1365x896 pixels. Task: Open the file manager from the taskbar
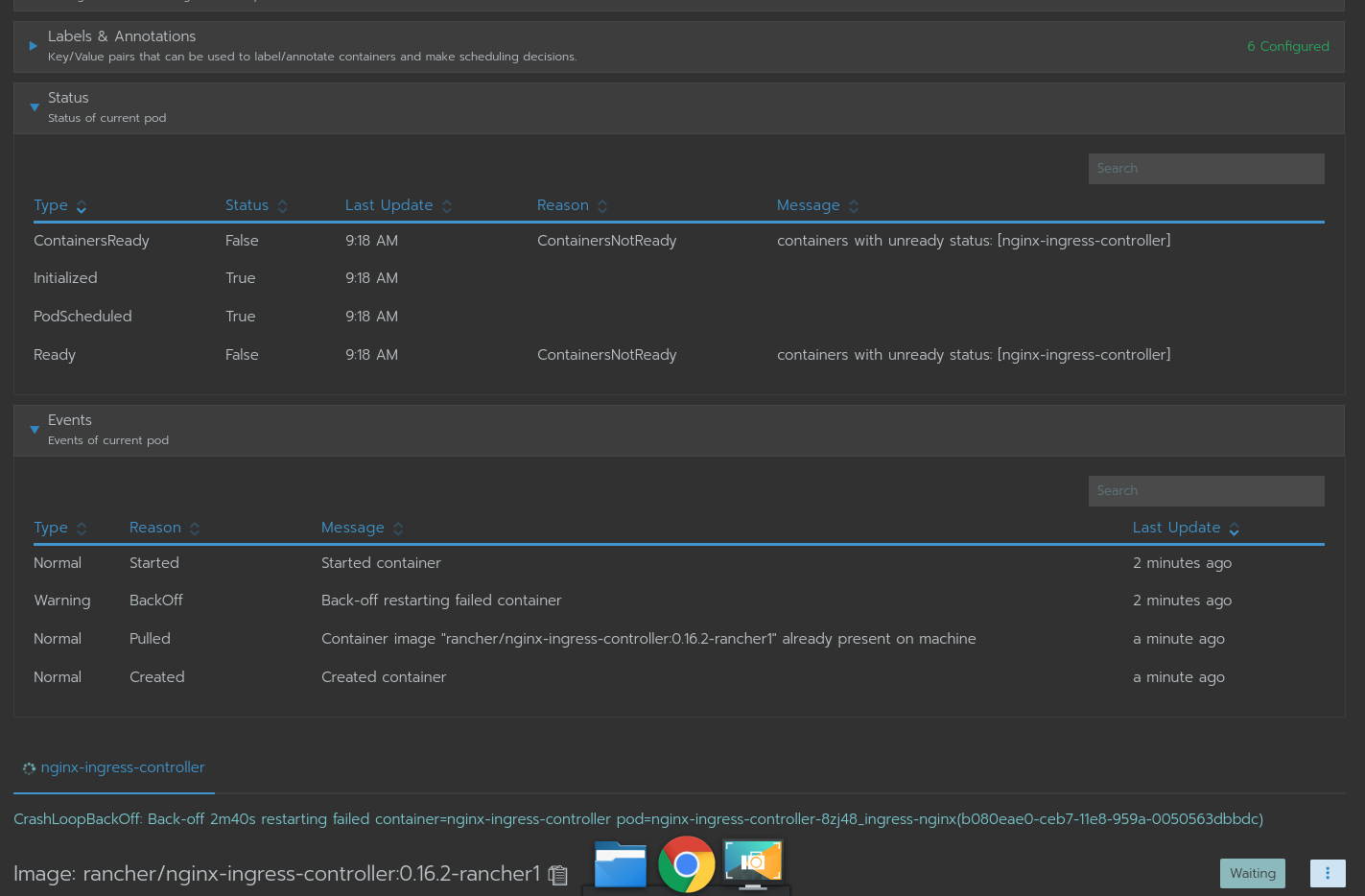[x=620, y=863]
